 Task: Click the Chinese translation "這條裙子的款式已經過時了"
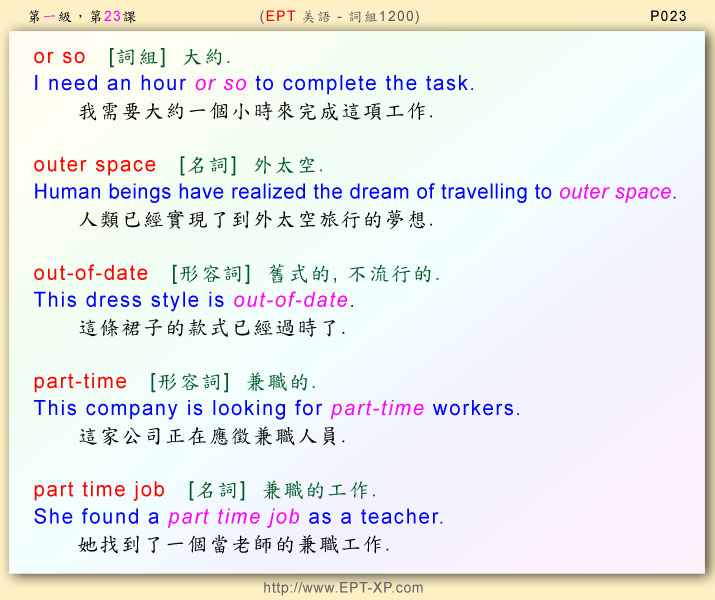[x=212, y=327]
